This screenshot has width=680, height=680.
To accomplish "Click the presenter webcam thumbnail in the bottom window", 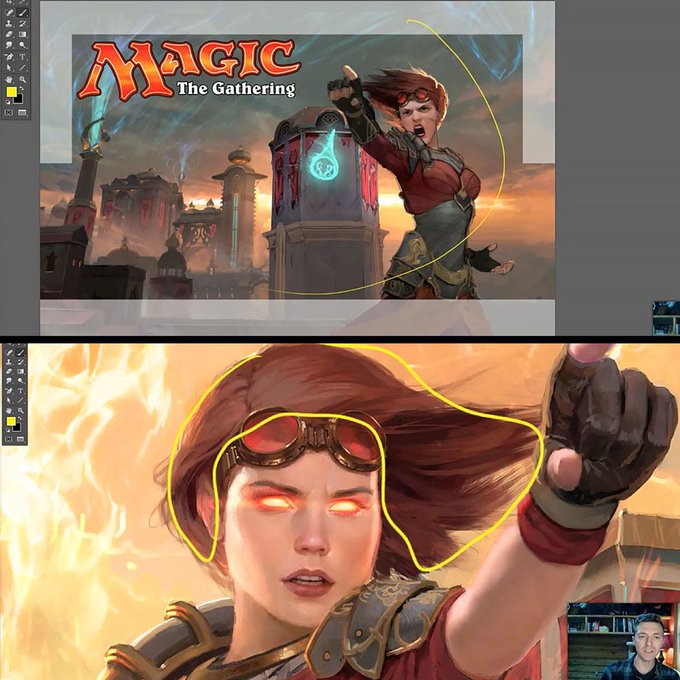I will [622, 641].
